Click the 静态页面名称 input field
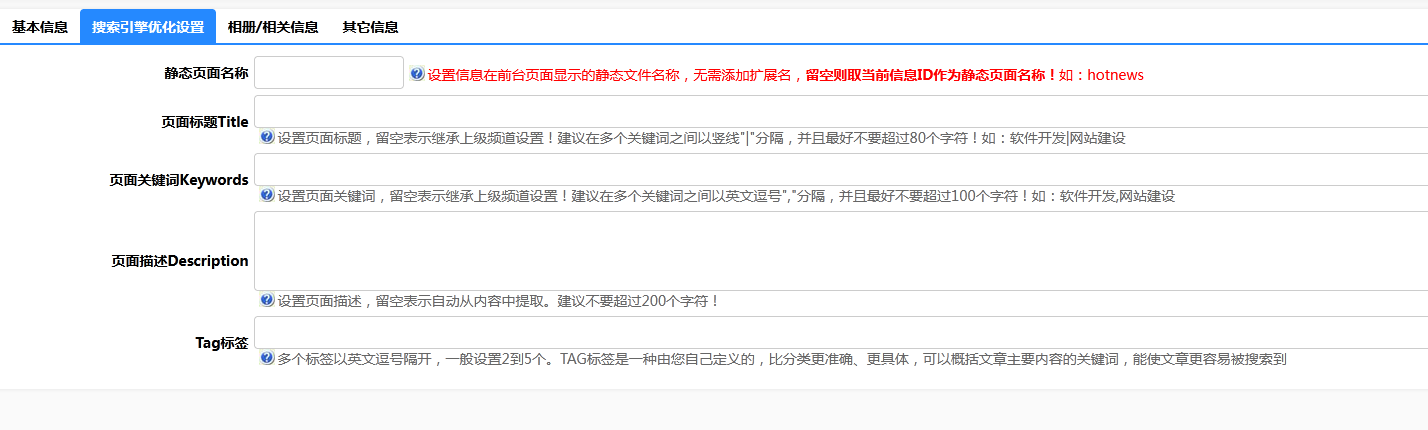This screenshot has width=1428, height=430. coord(329,73)
